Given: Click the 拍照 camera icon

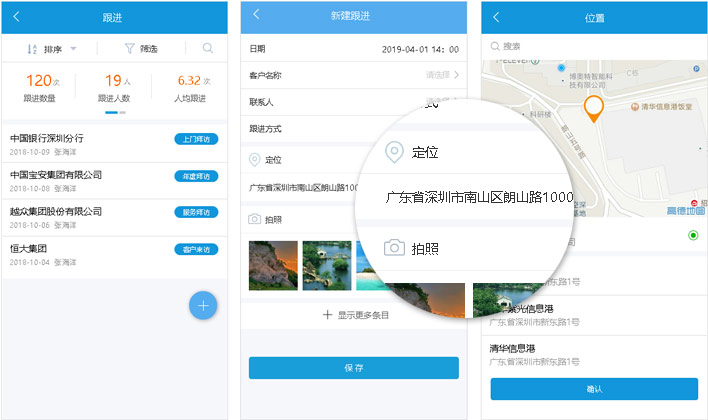Looking at the screenshot, I should point(255,218).
